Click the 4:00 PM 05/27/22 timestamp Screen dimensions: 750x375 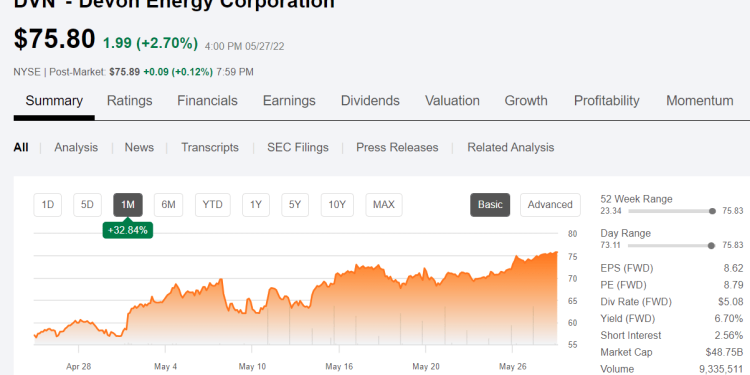(x=244, y=46)
